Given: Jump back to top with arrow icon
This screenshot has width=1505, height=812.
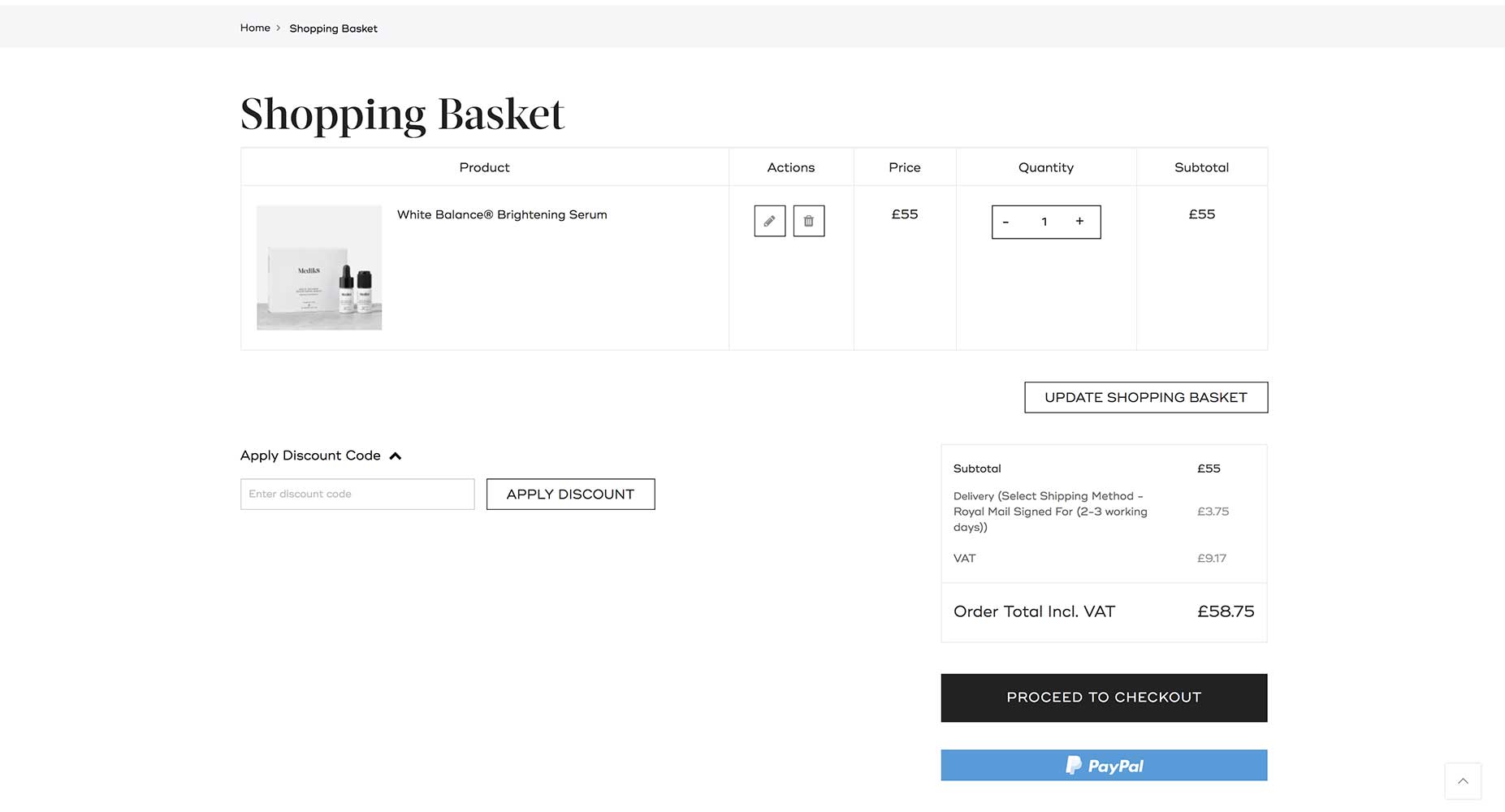Looking at the screenshot, I should click(x=1463, y=781).
